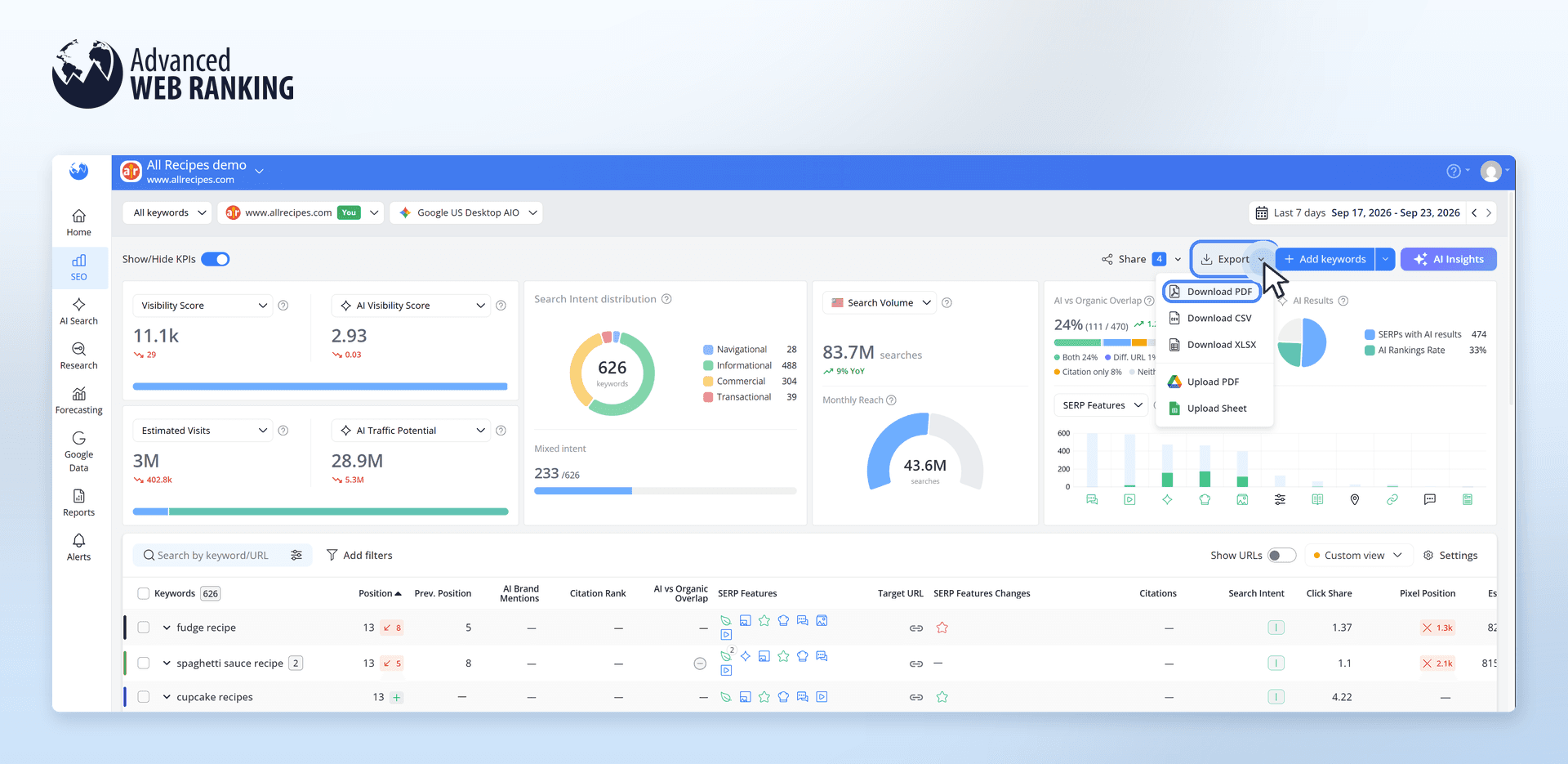Click the Settings gear icon above table
Screen dimensions: 1568x764
pyautogui.click(x=1428, y=556)
